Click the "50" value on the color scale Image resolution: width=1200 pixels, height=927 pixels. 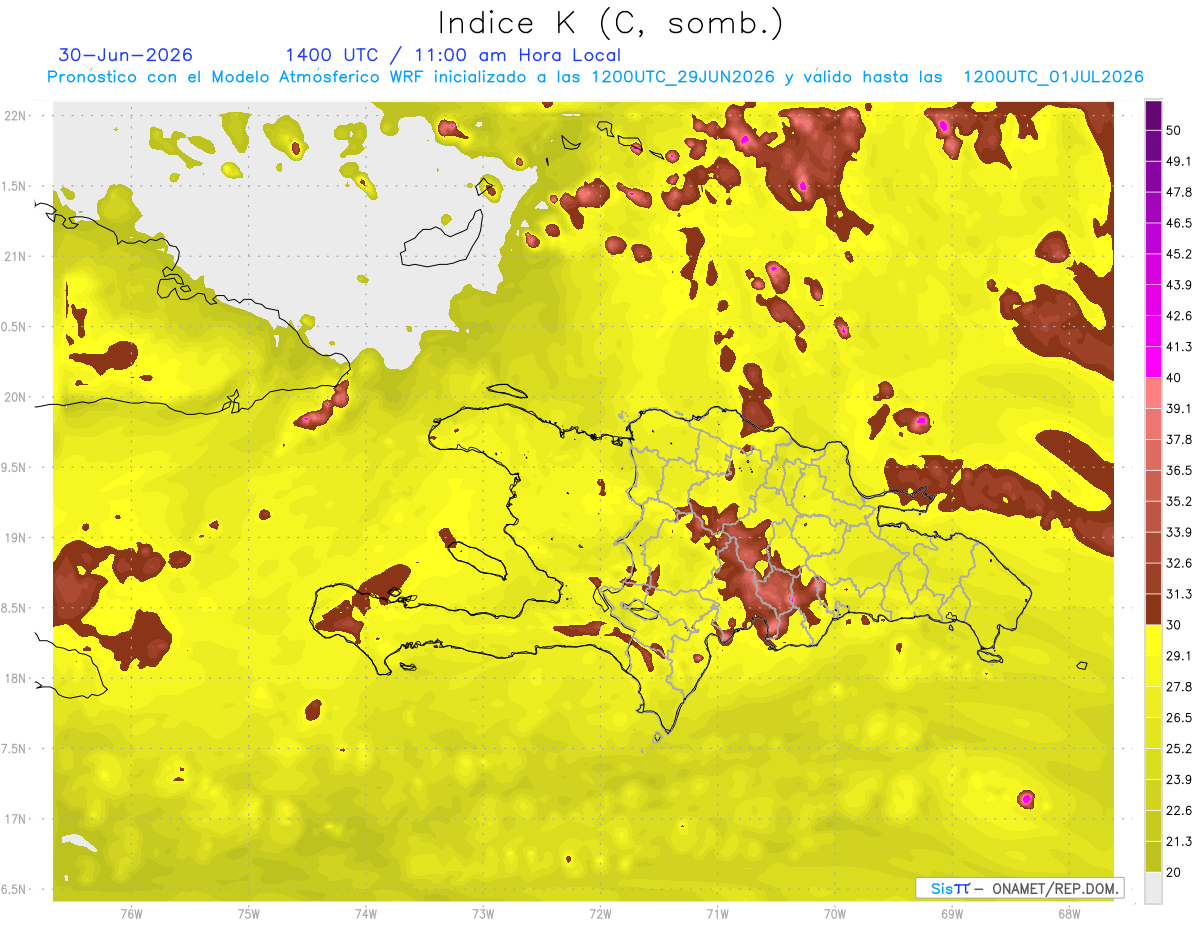(1174, 130)
